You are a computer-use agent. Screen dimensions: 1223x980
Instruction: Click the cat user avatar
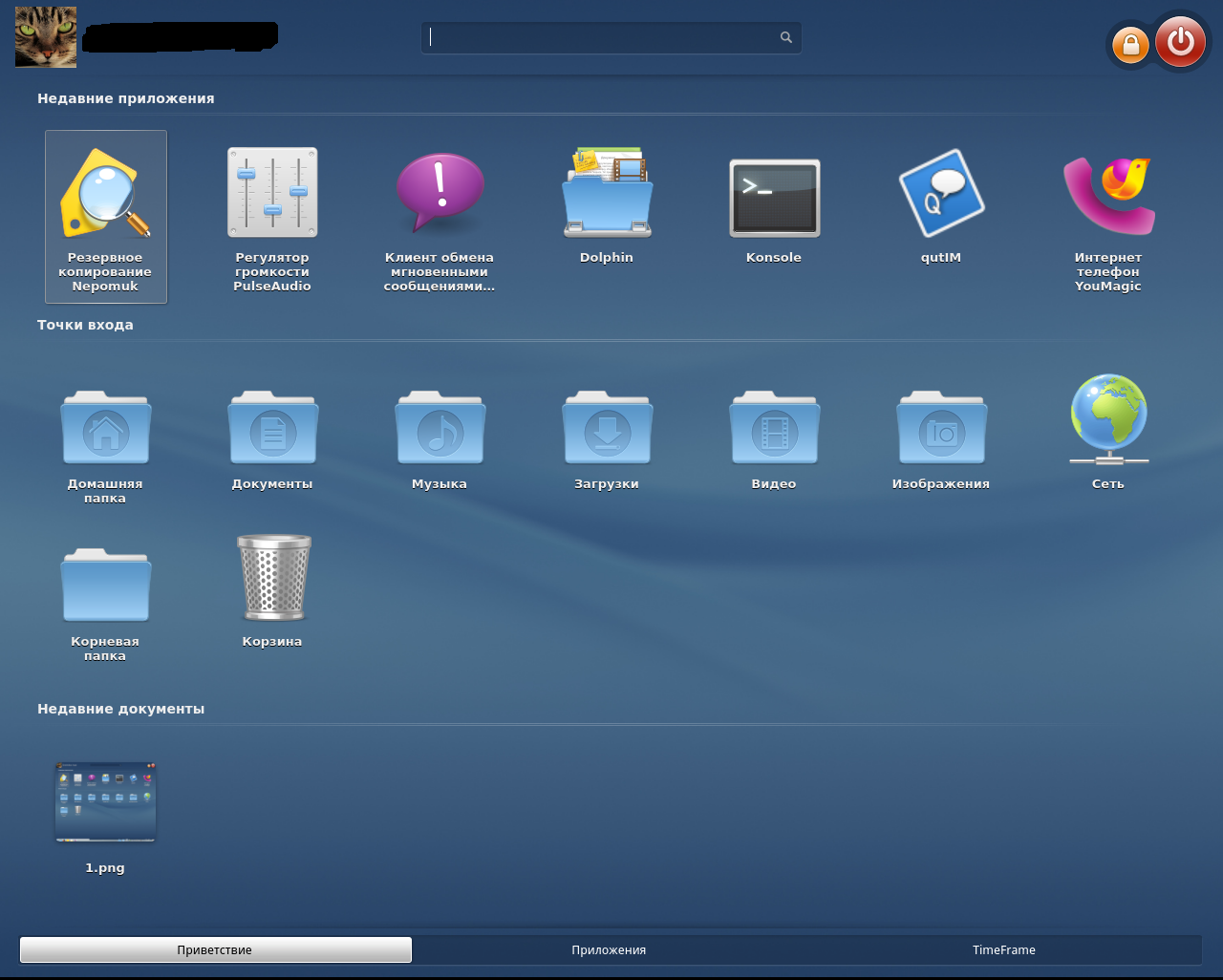[46, 37]
